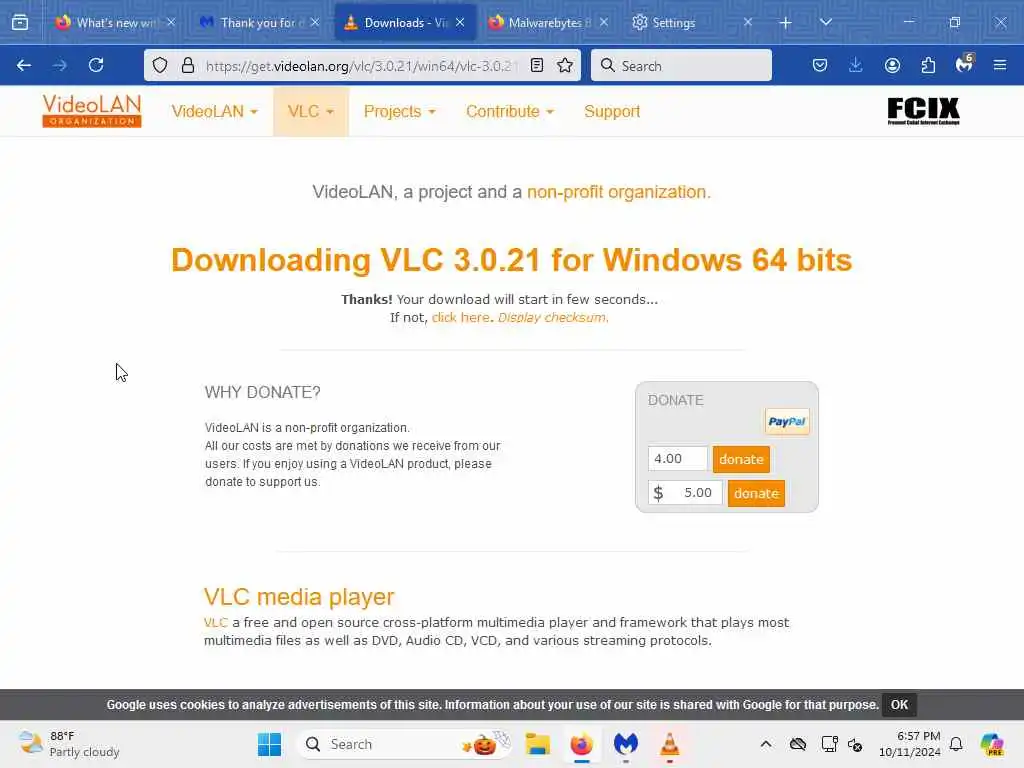1024x768 pixels.
Task: Click the non-profit organization link
Action: [x=618, y=192]
